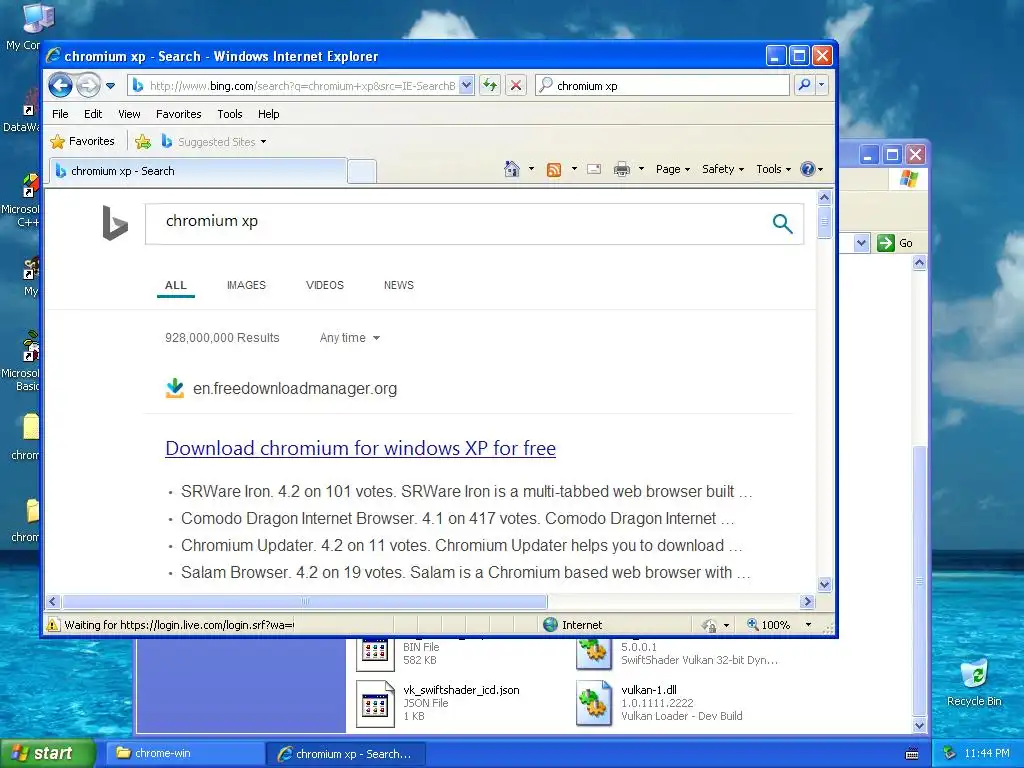The image size is (1024, 768).
Task: Stop loading with the red X icon
Action: [516, 86]
